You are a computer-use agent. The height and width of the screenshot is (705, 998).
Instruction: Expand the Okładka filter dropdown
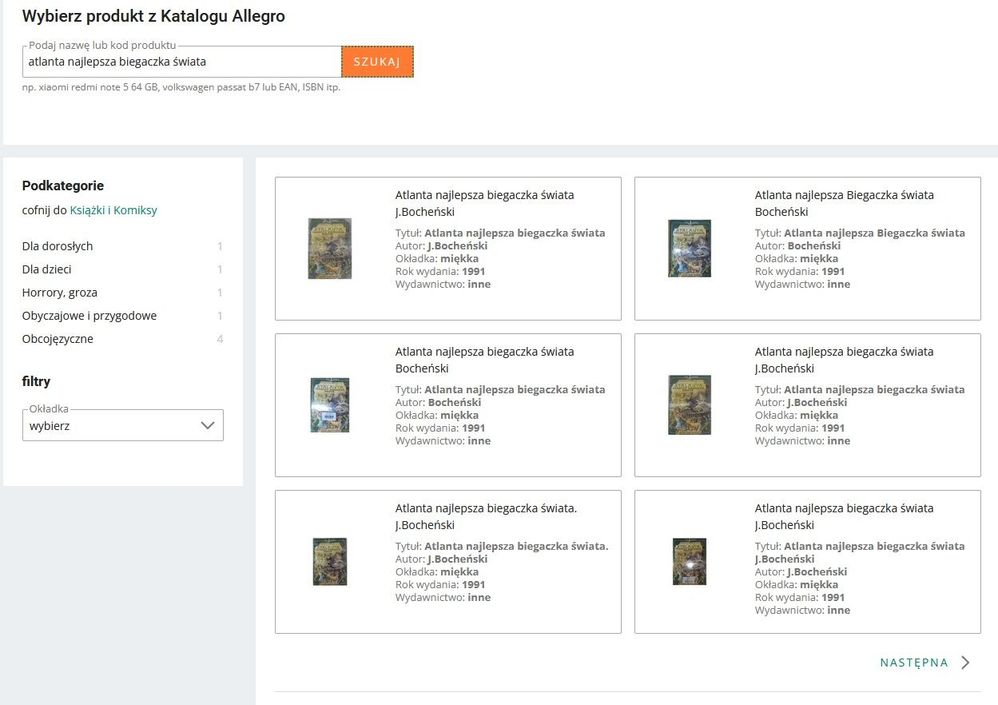point(122,426)
